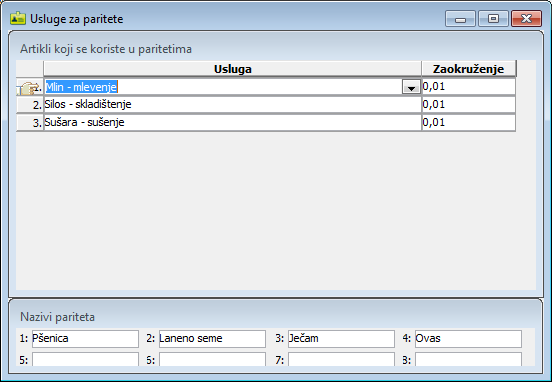Open the Usluga dropdown for Mlin - mlevenje
This screenshot has height=382, width=552.
click(411, 87)
